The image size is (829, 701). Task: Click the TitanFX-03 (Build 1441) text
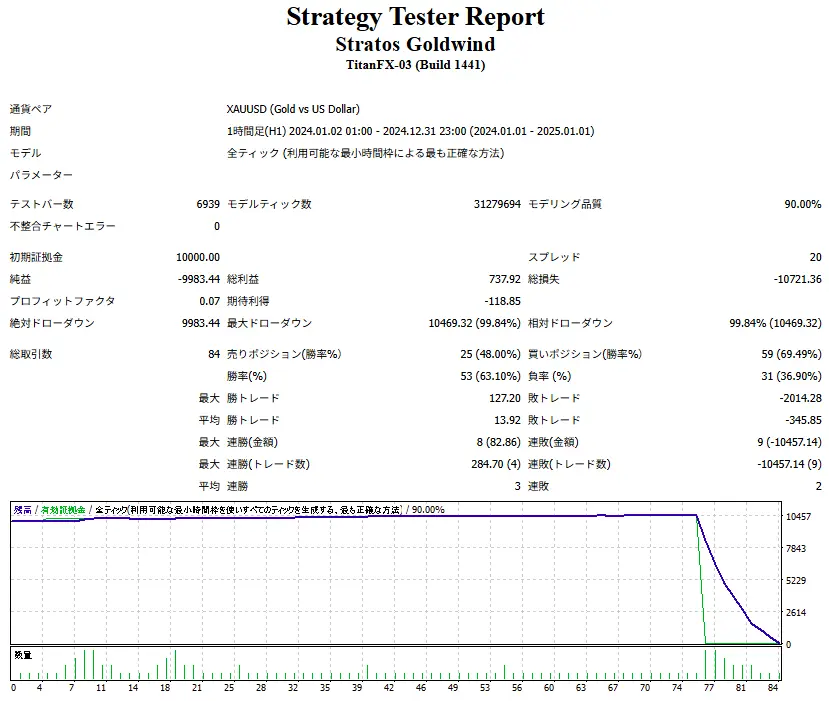click(415, 65)
